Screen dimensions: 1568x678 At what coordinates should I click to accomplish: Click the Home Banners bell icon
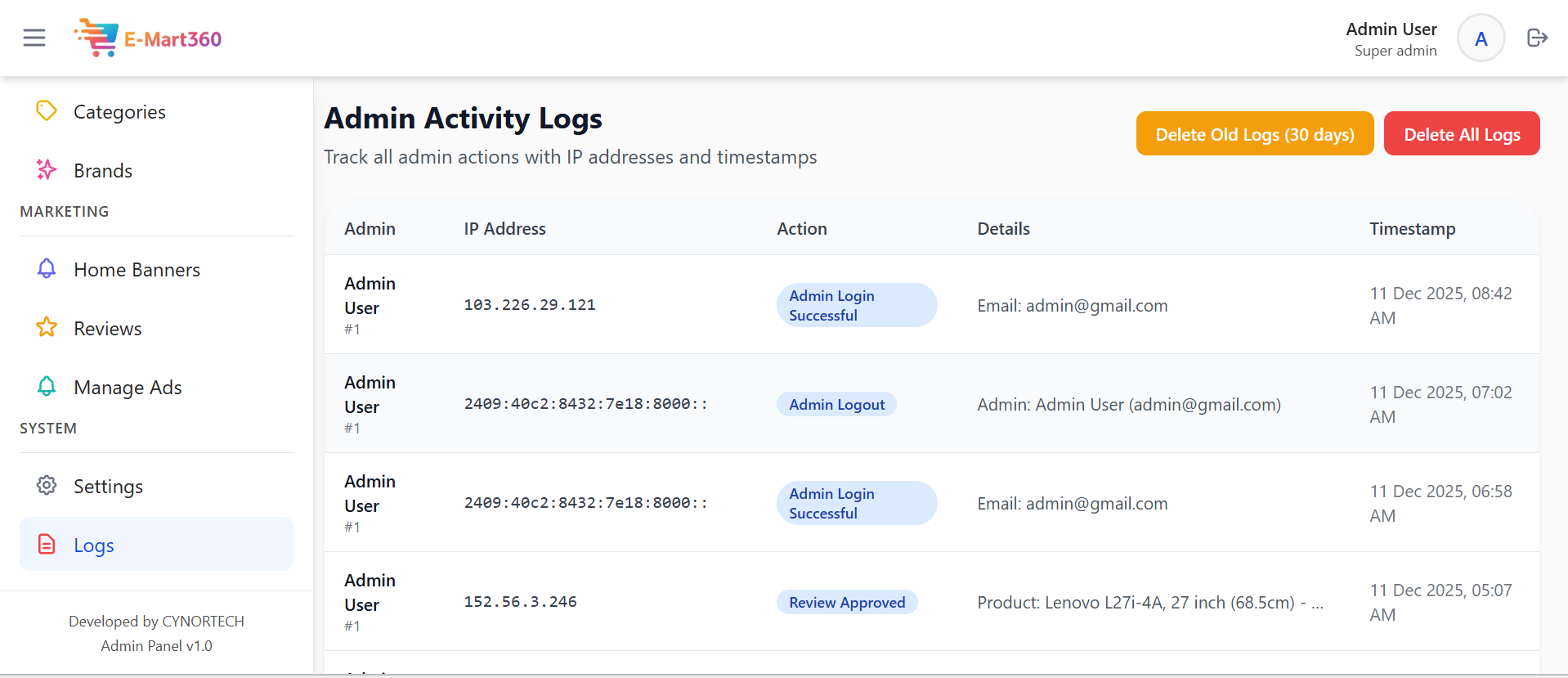pos(47,269)
